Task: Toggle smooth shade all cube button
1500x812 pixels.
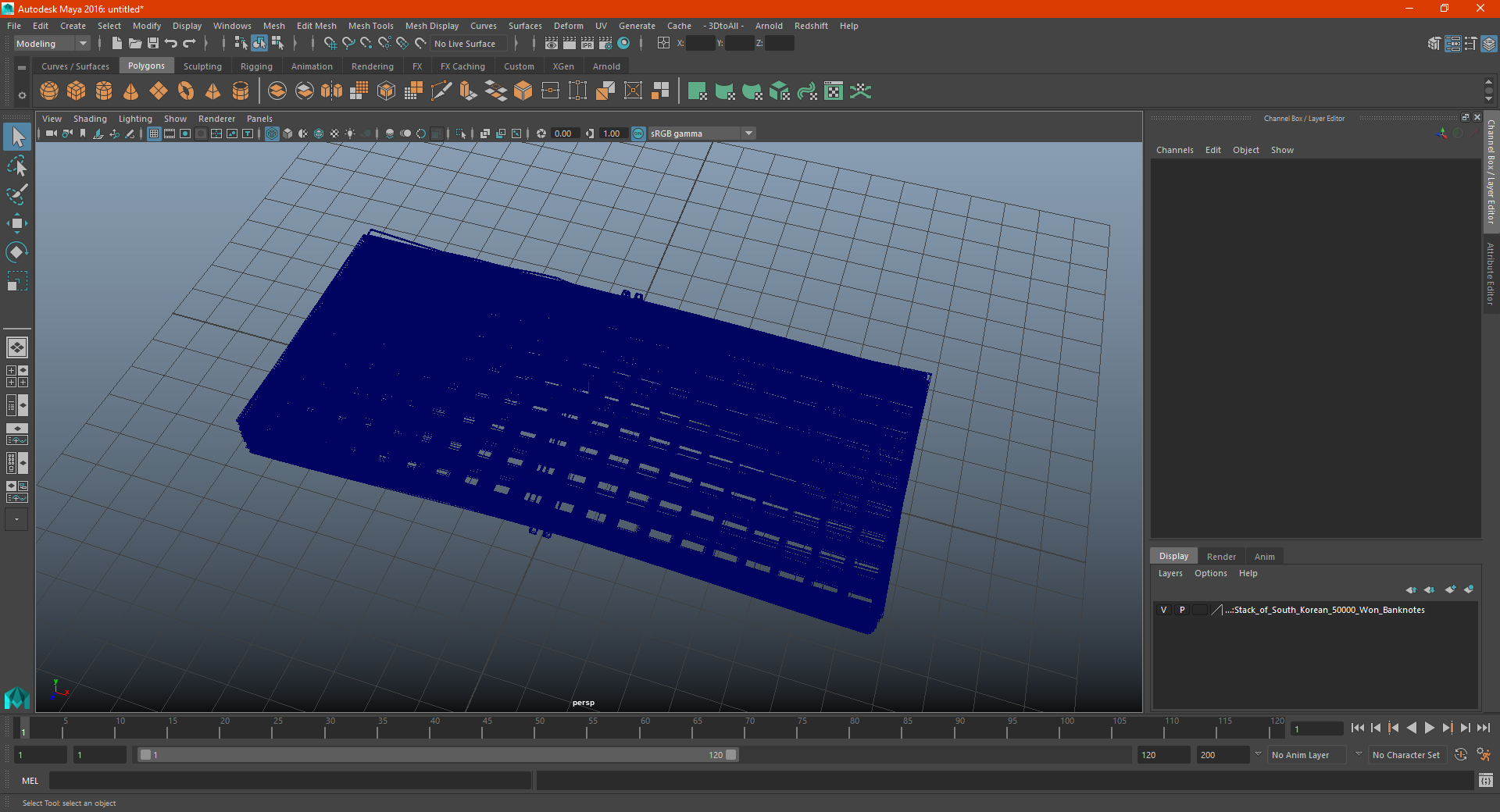Action: (x=287, y=134)
